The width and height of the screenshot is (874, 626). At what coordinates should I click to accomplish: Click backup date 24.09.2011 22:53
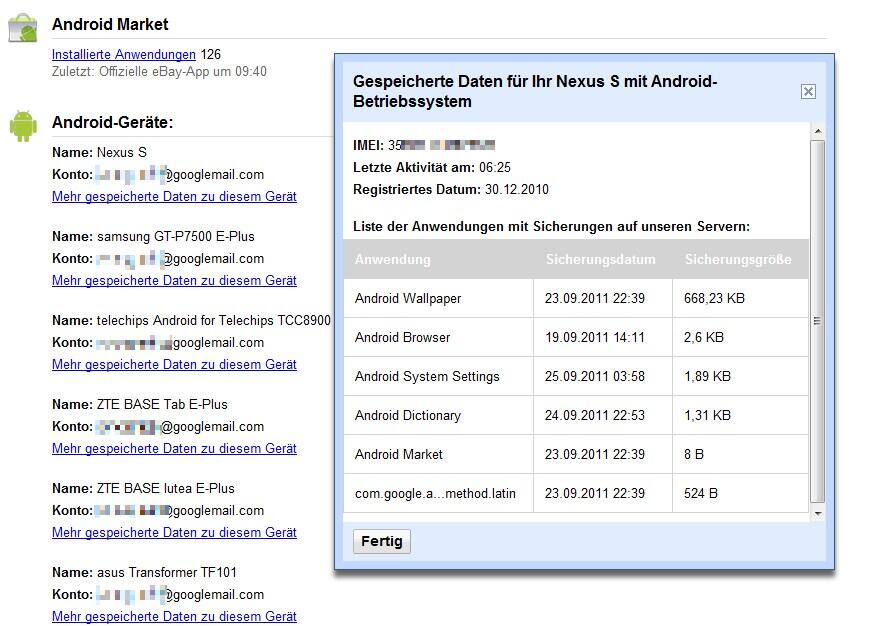[595, 416]
